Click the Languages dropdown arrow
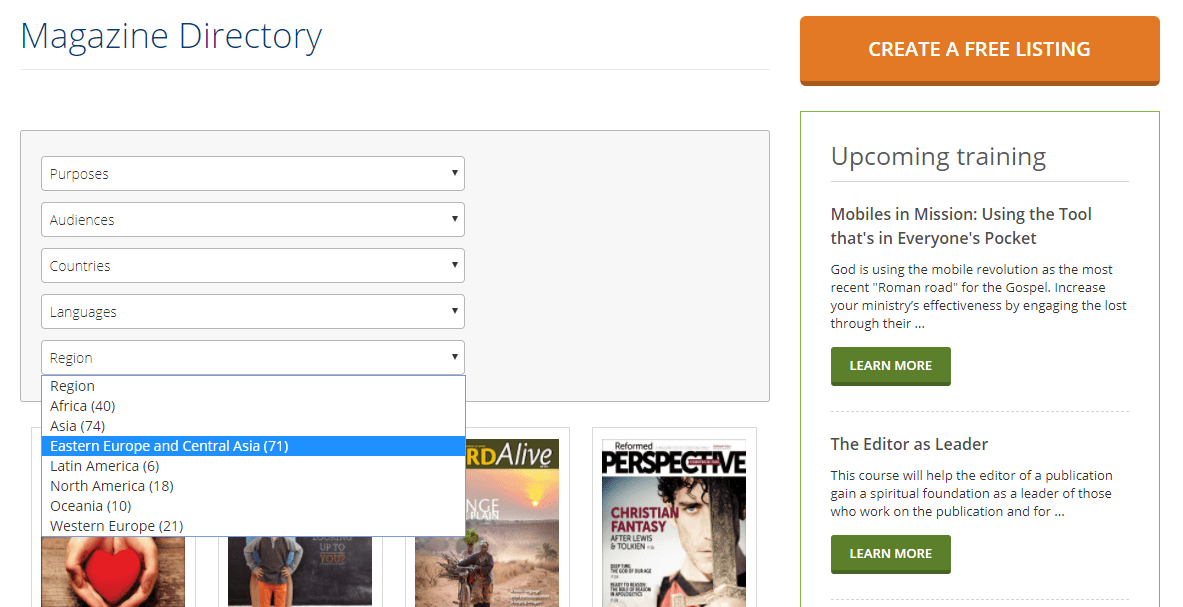The height and width of the screenshot is (607, 1183). click(x=455, y=311)
